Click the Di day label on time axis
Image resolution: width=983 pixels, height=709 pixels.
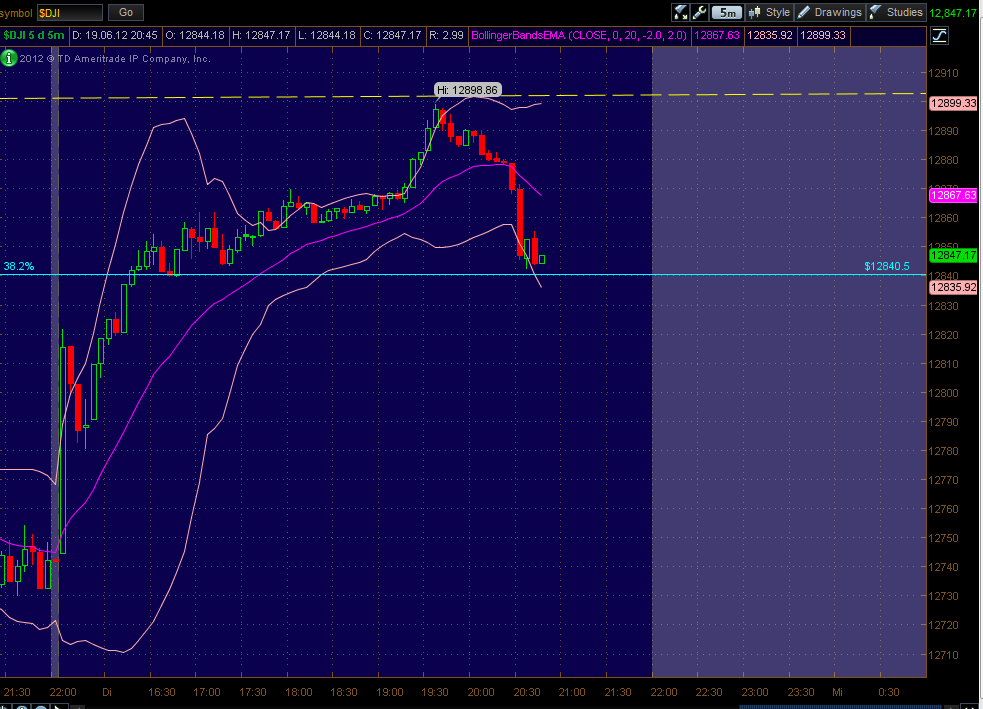point(107,692)
